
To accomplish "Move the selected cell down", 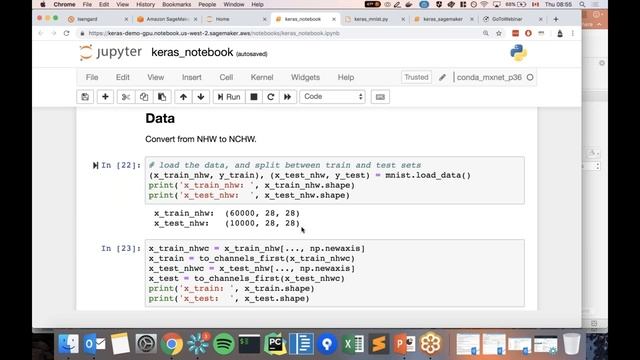I will pos(201,97).
